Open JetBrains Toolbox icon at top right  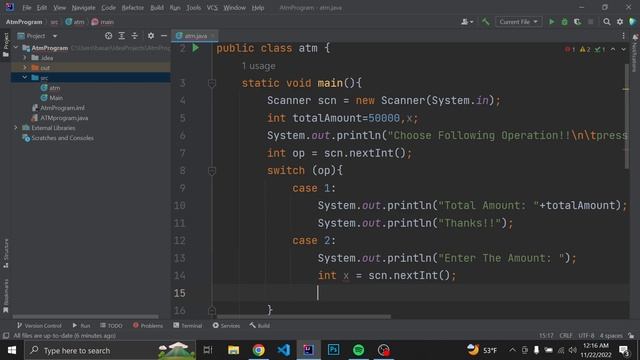[x=633, y=22]
